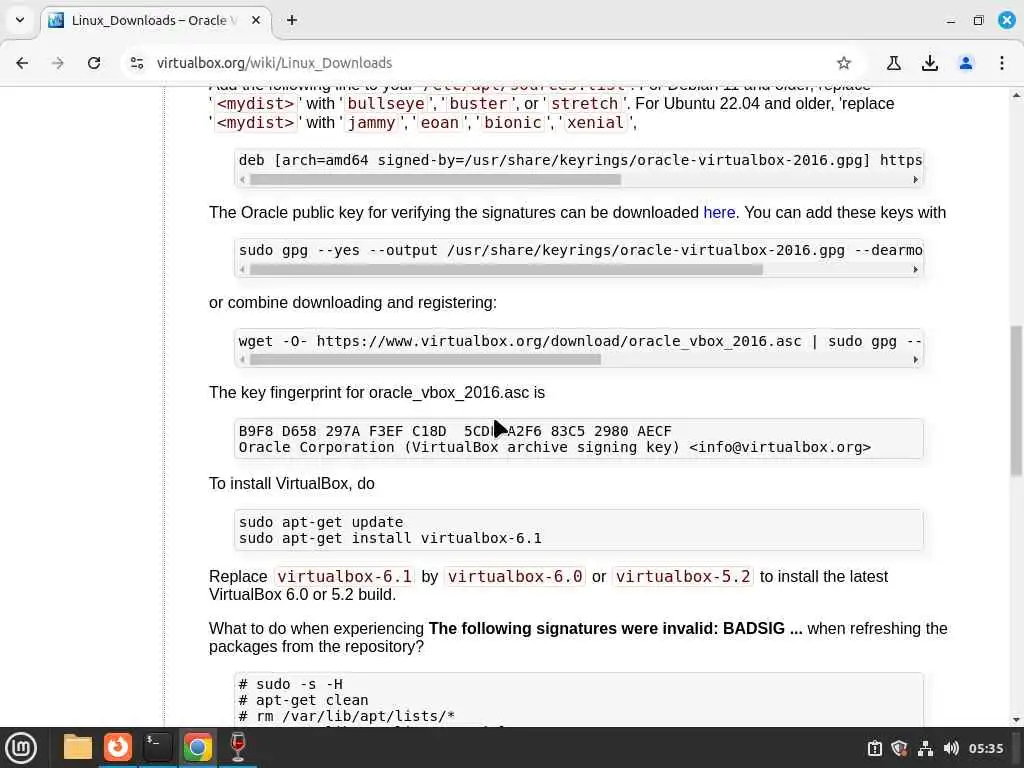This screenshot has height=768, width=1024.
Task: Click the wget command horizontal scrollbar
Action: click(x=425, y=360)
